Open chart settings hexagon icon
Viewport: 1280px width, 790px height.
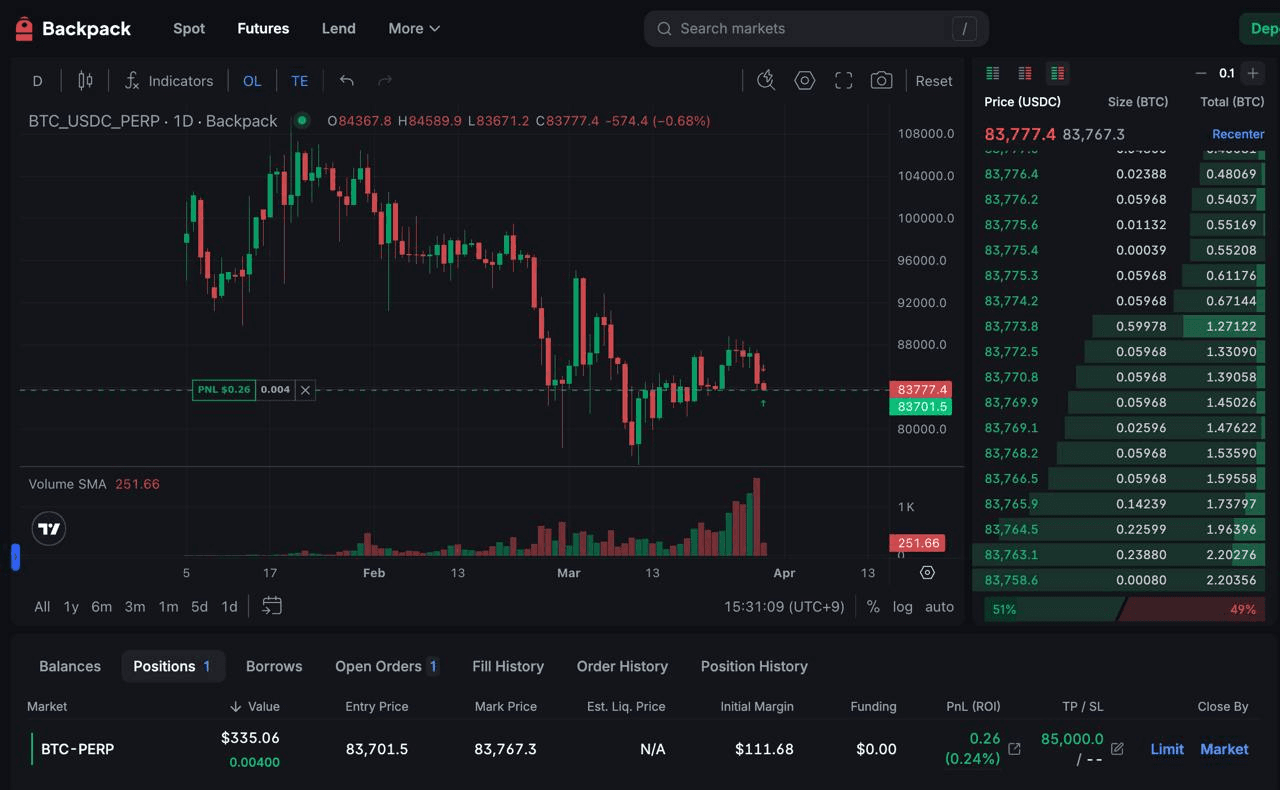coord(805,81)
